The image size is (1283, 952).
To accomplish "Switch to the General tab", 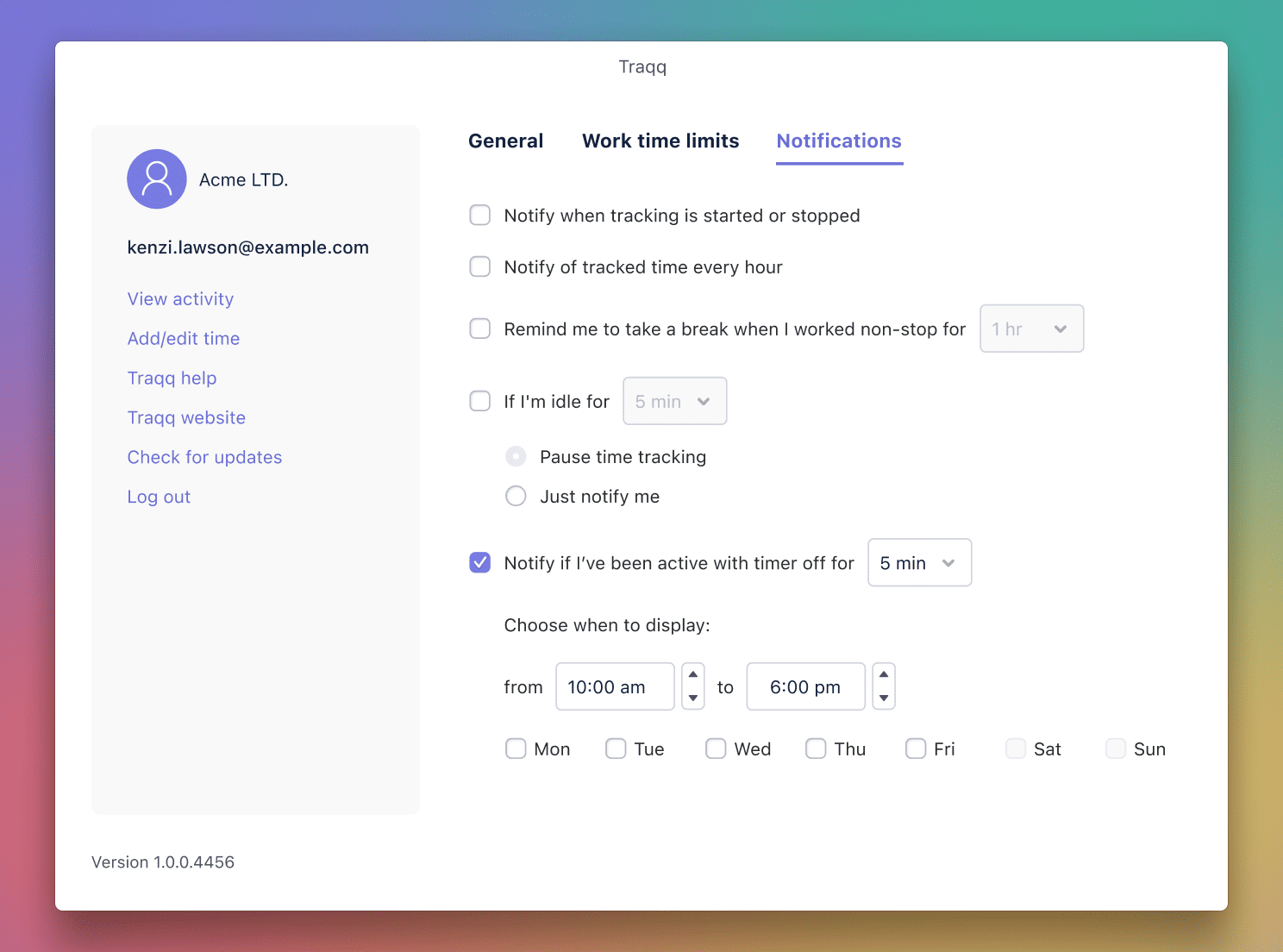I will [x=506, y=141].
